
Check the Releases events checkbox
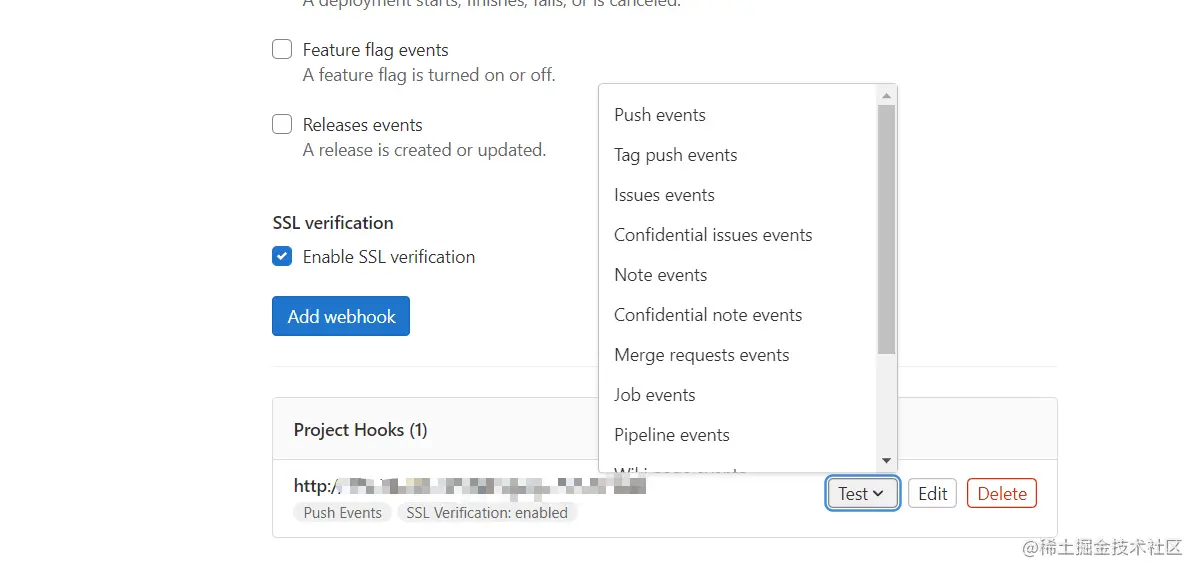point(282,124)
